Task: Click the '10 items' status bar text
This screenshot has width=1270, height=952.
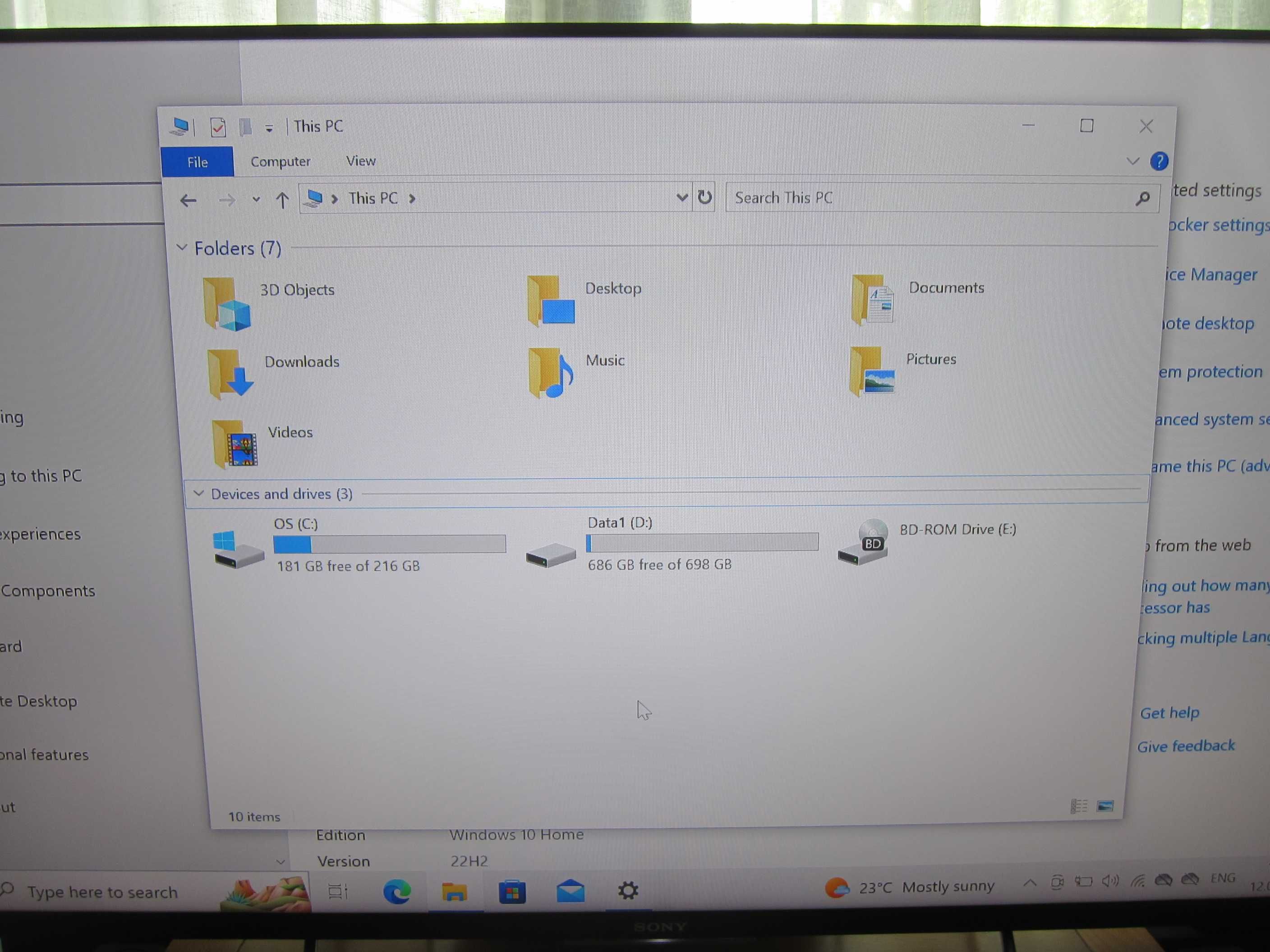Action: click(254, 817)
